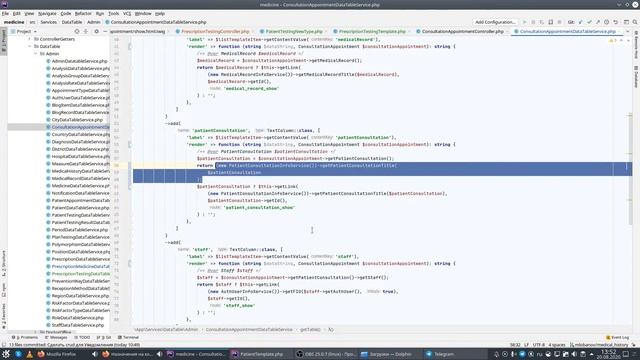The width and height of the screenshot is (640, 360).
Task: Open the Refactor menu
Action: (83, 13)
